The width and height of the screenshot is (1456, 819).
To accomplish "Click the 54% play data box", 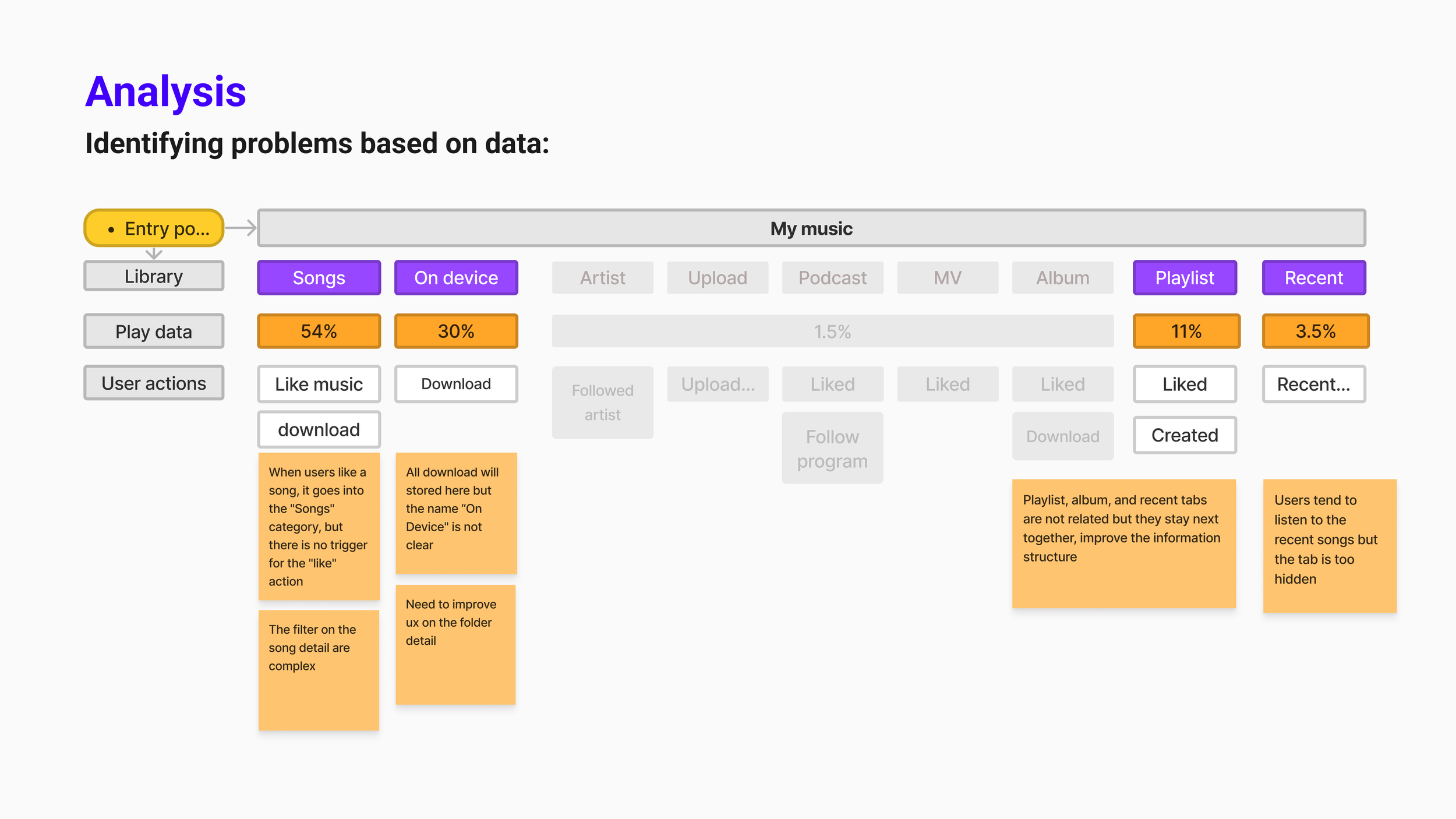I will point(319,331).
